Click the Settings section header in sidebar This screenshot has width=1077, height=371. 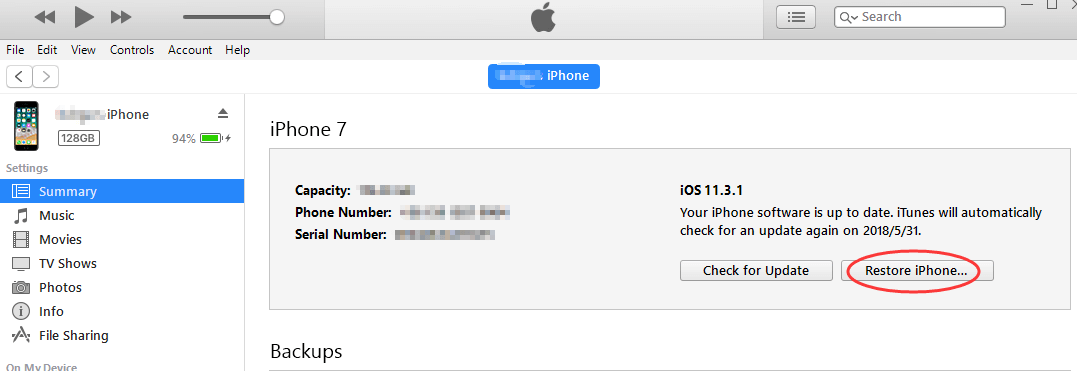pos(27,168)
